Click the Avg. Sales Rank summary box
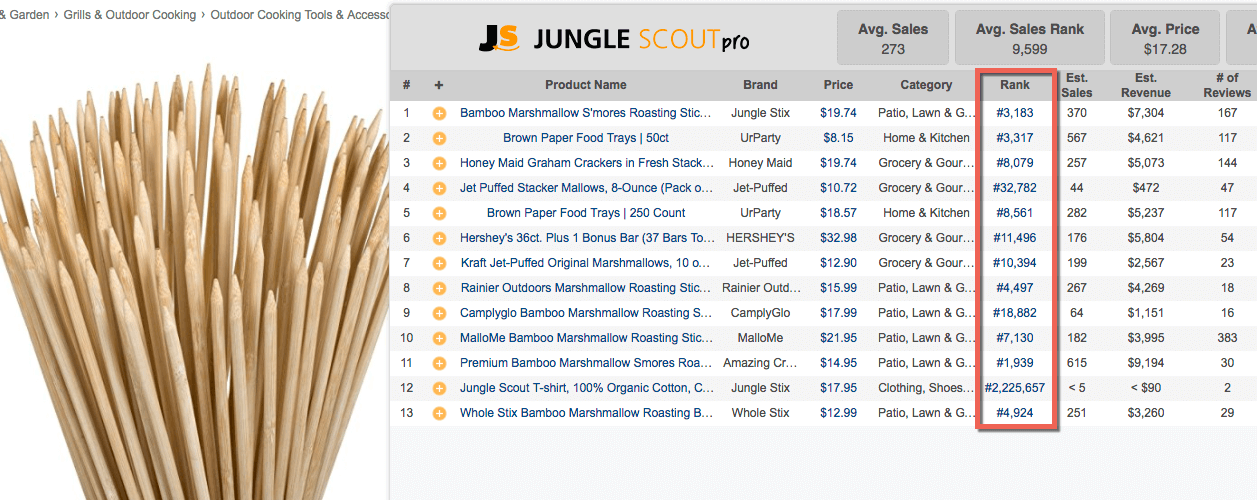Screen dimensions: 1257x500 click(1029, 38)
